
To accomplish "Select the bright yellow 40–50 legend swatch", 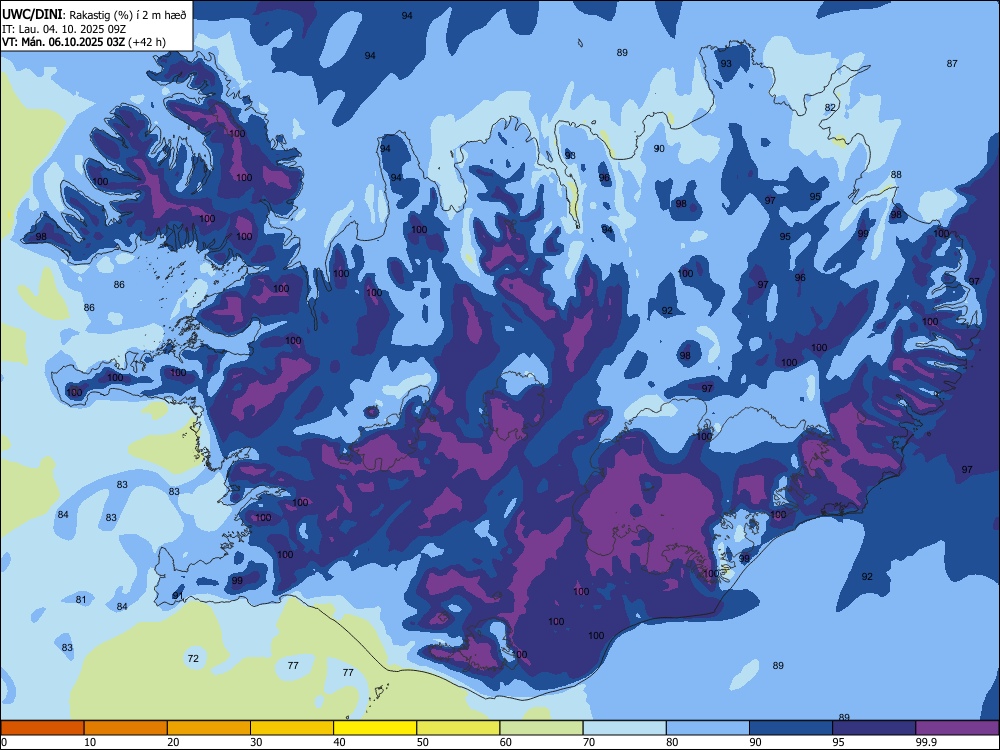I will pyautogui.click(x=375, y=728).
